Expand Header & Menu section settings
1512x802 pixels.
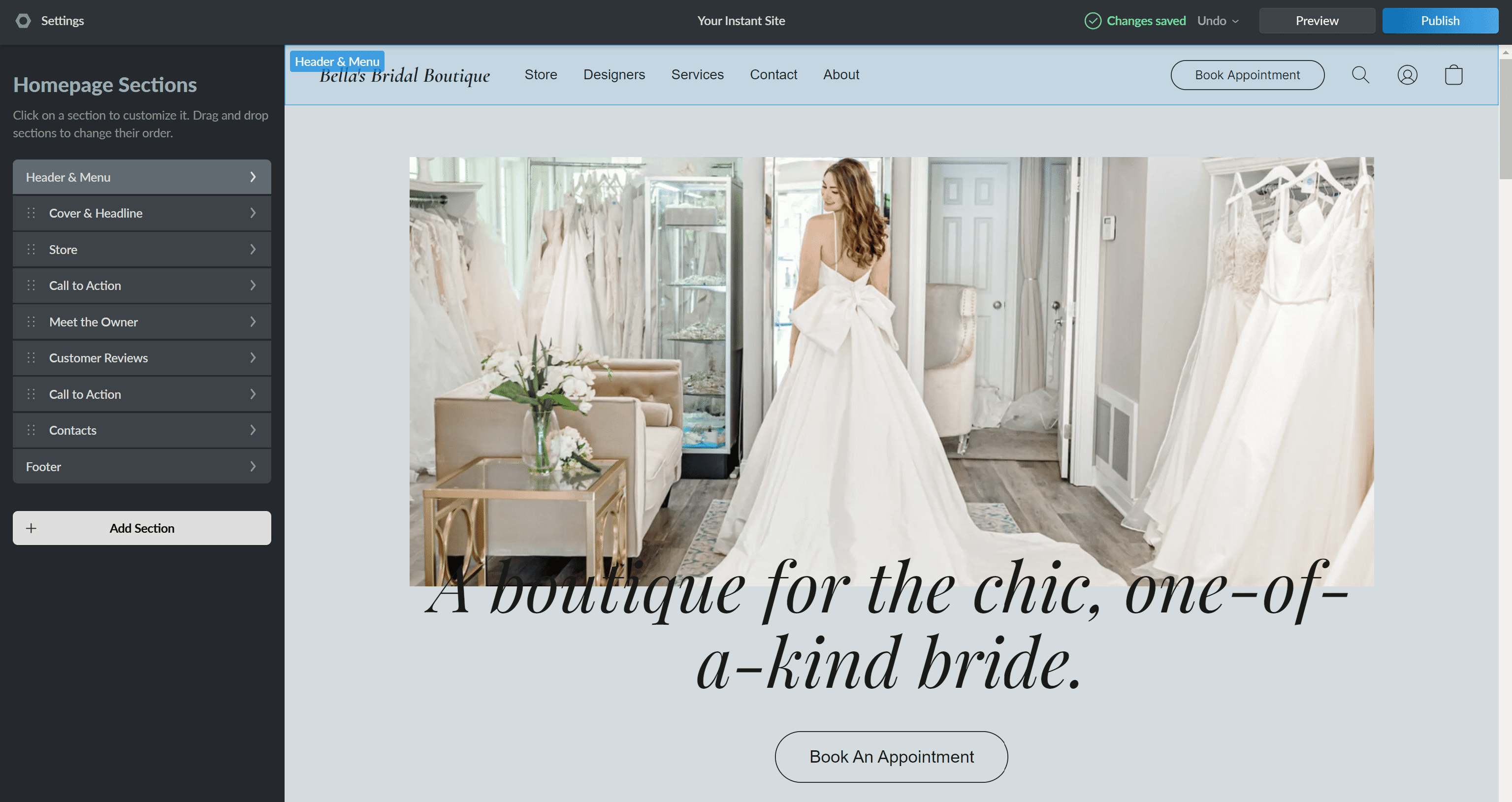click(x=252, y=177)
